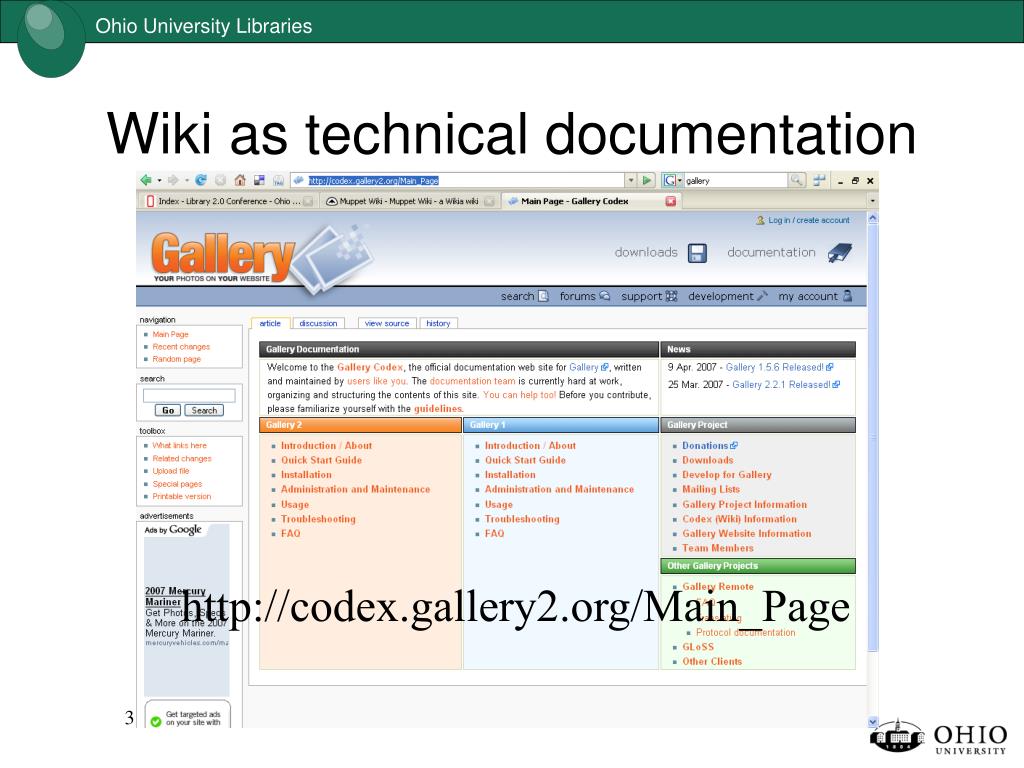Image resolution: width=1024 pixels, height=768 pixels.
Task: Click the user icon beside Log in
Action: pyautogui.click(x=760, y=220)
